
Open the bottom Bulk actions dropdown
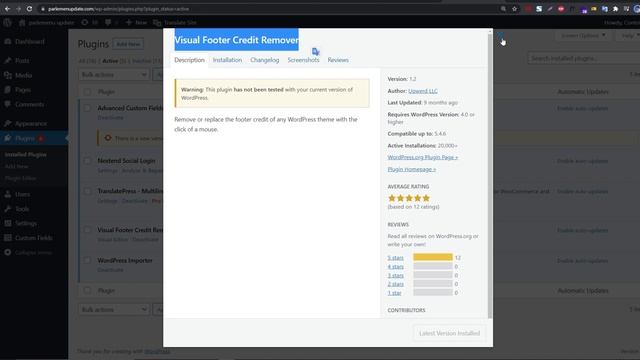coord(113,310)
